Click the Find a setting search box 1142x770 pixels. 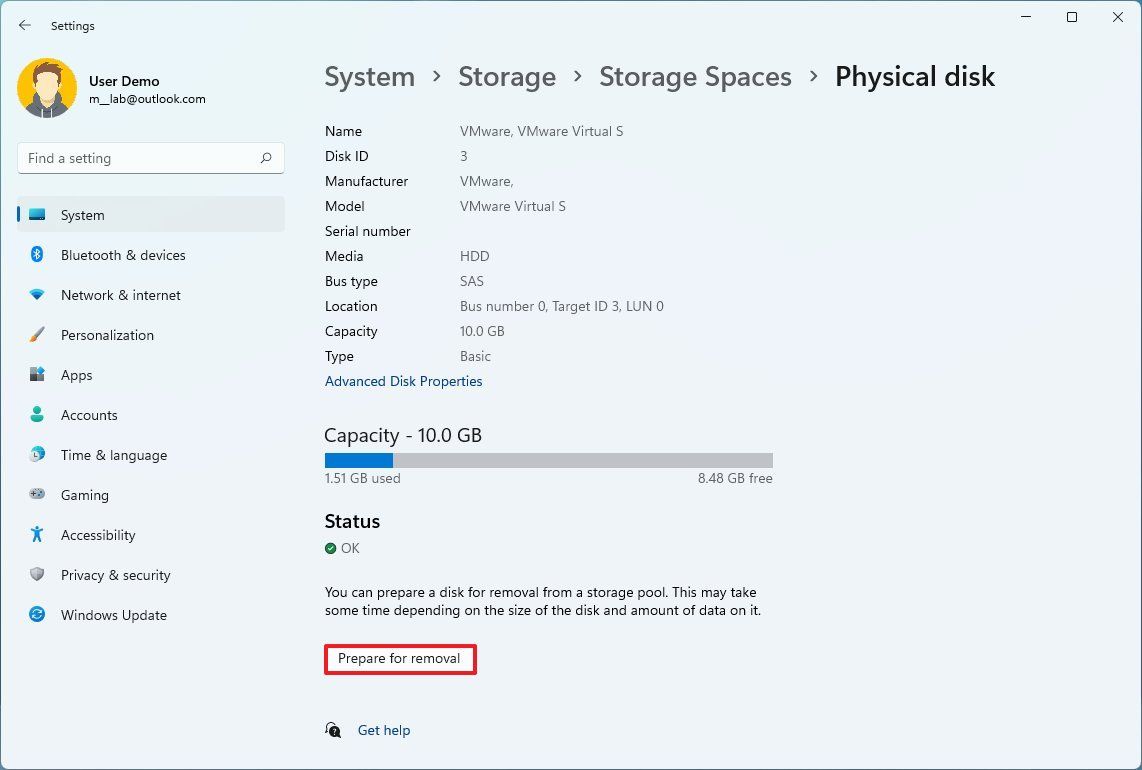pos(150,158)
